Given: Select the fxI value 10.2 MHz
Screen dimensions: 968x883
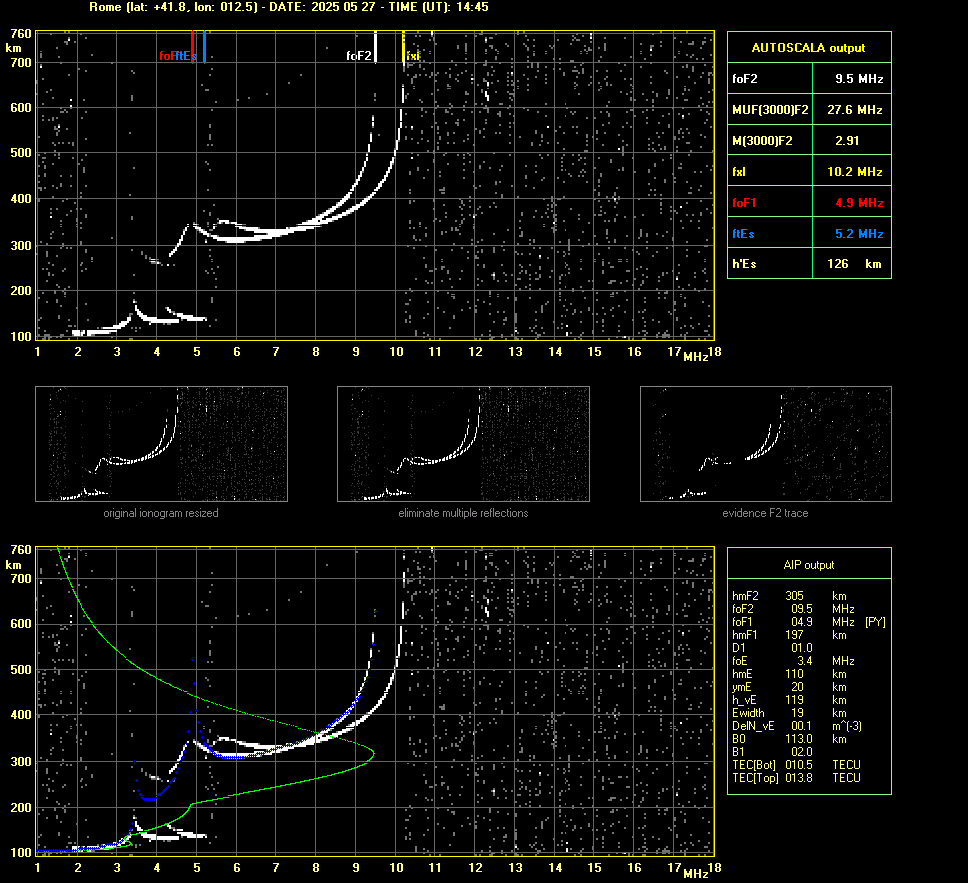Looking at the screenshot, I should click(x=854, y=172).
